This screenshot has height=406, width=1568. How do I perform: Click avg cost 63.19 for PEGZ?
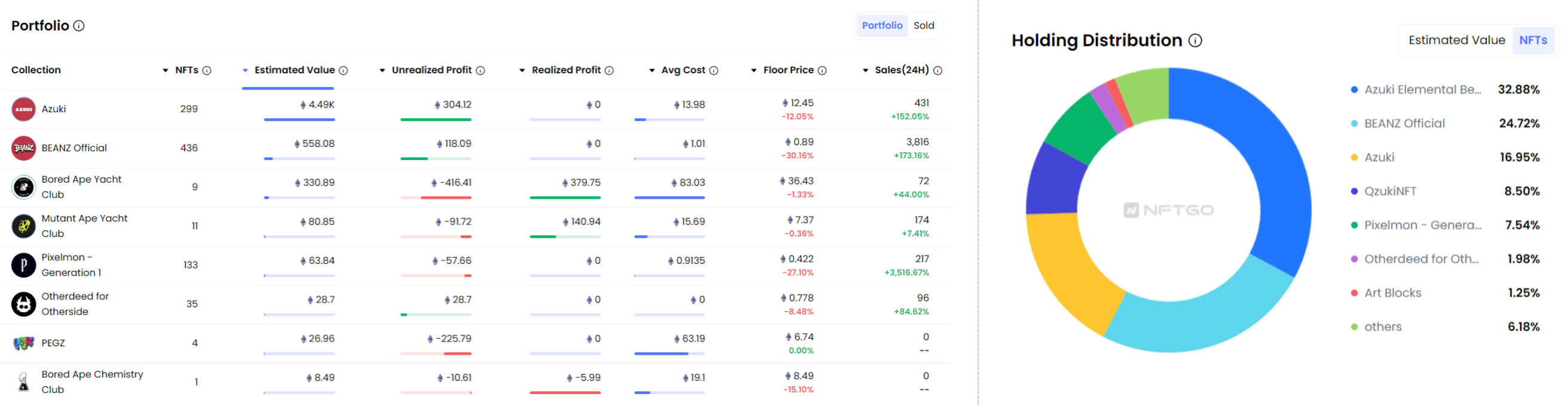(689, 339)
